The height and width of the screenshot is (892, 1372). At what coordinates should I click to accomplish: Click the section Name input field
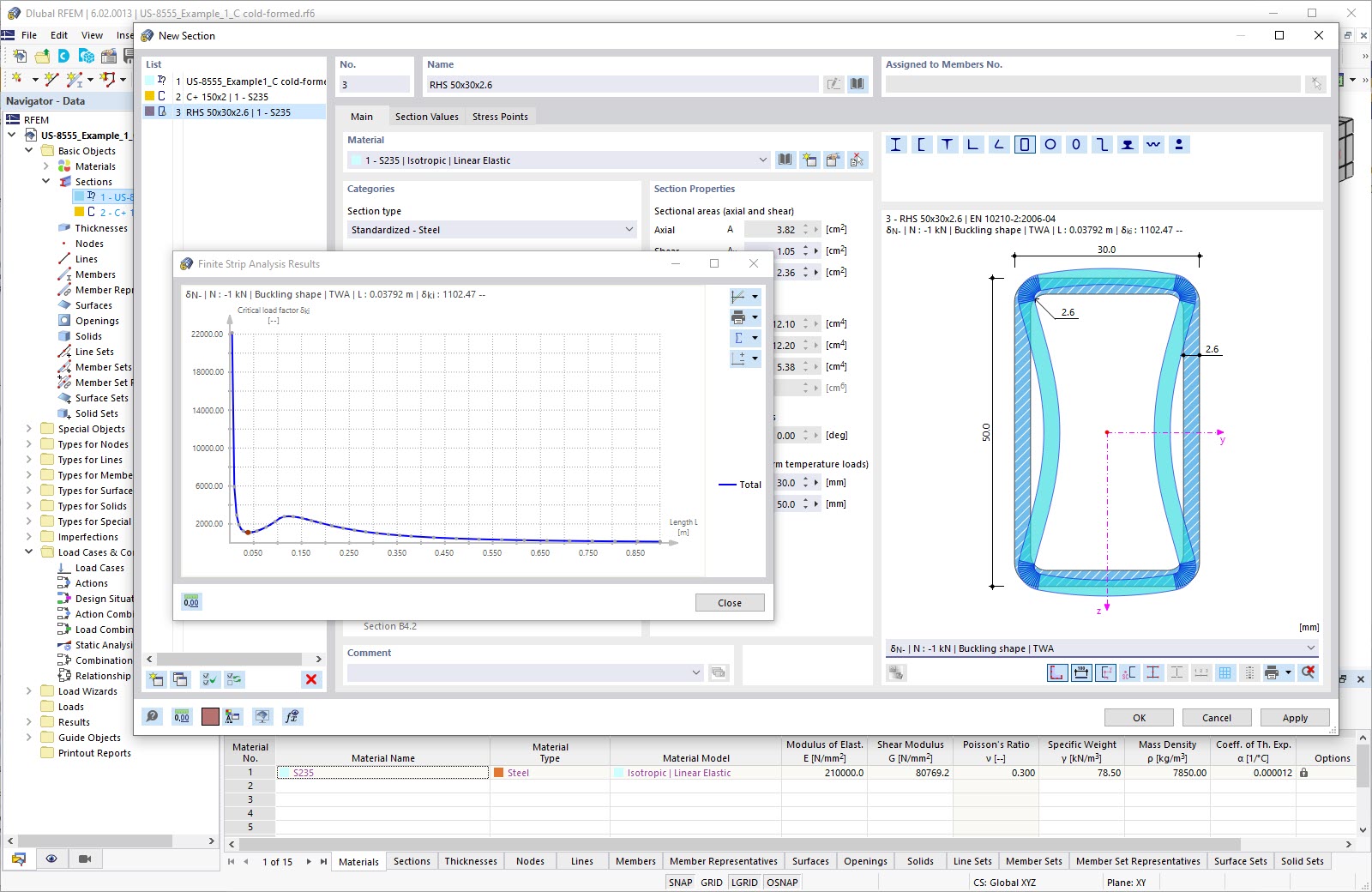pyautogui.click(x=622, y=85)
